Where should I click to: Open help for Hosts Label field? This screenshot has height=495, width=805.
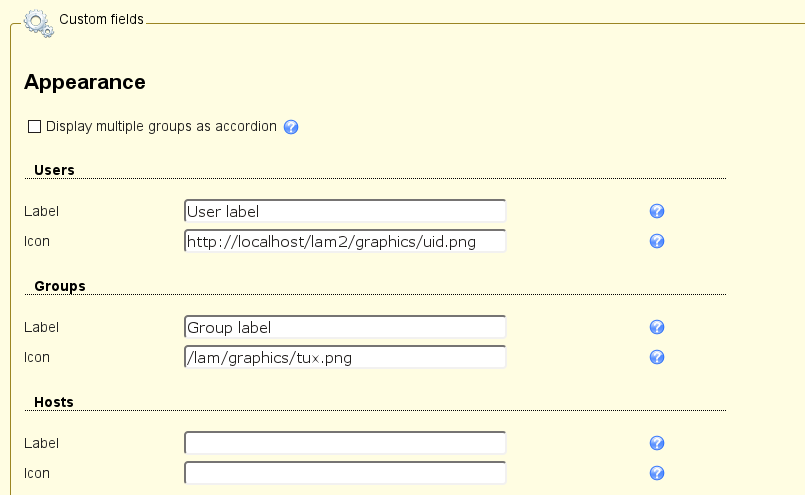[x=657, y=443]
